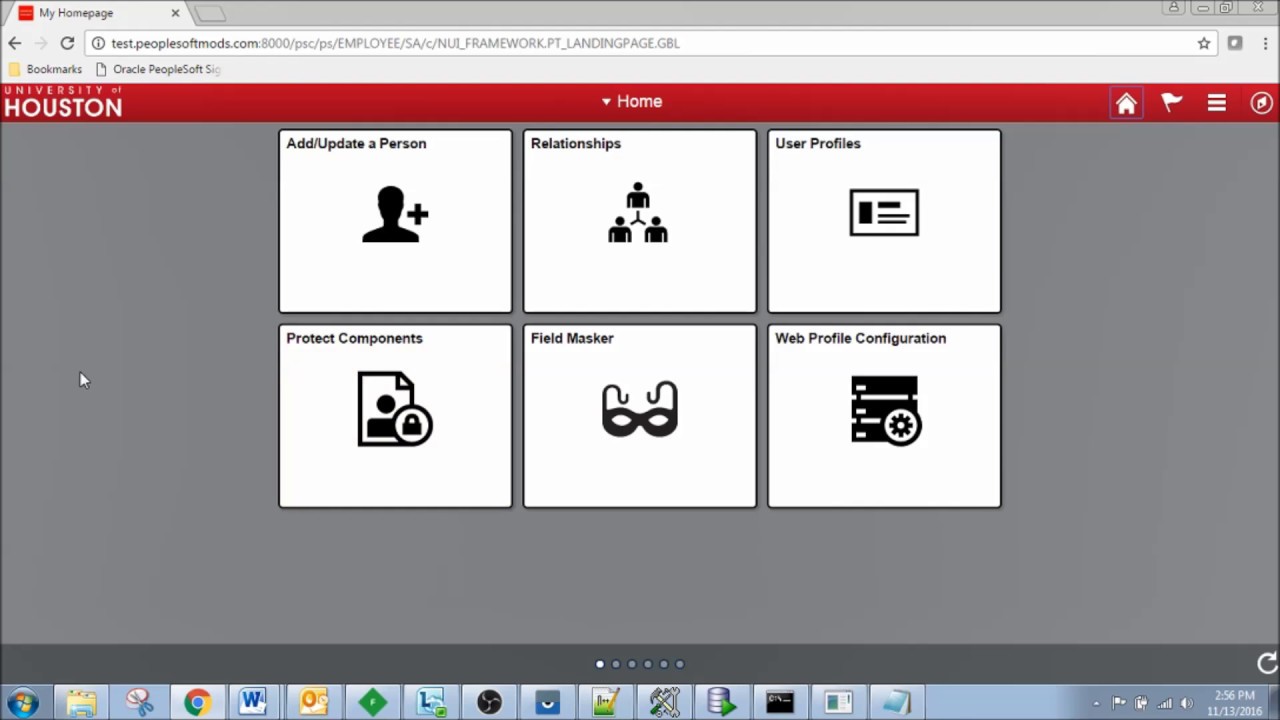Open the Snipping Tool taskbar icon
Screen dimensions: 1280x720
pos(139,702)
